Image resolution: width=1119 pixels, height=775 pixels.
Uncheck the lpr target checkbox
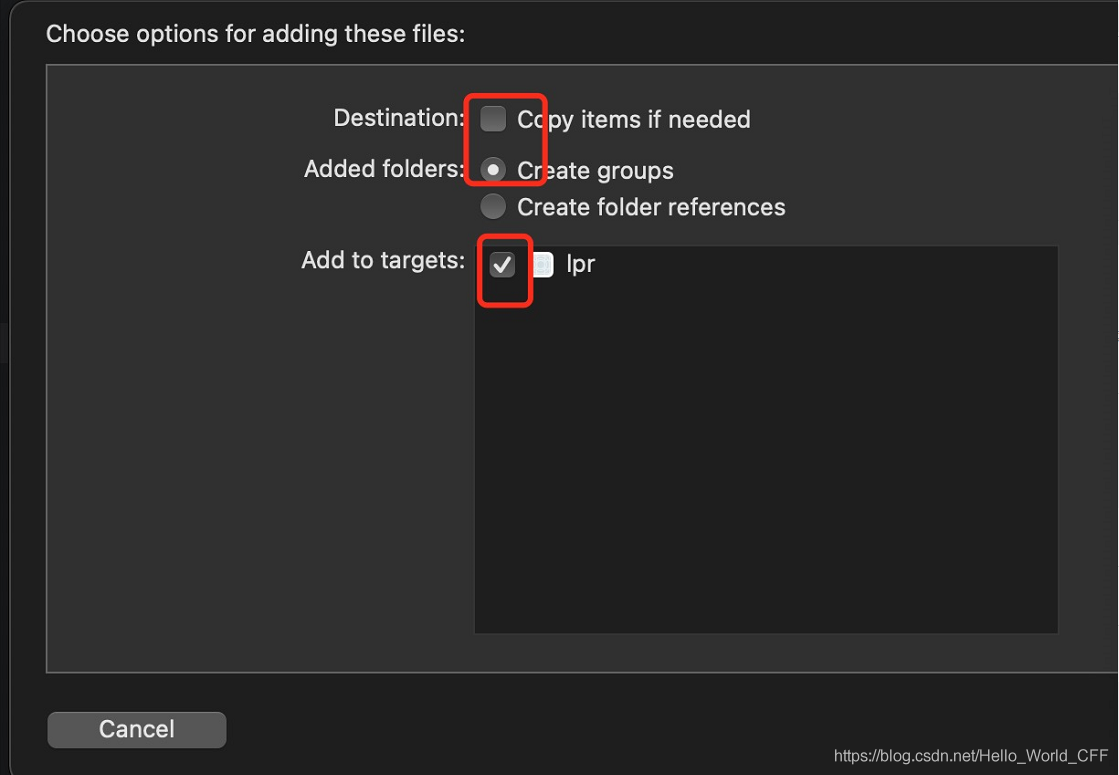pos(502,265)
